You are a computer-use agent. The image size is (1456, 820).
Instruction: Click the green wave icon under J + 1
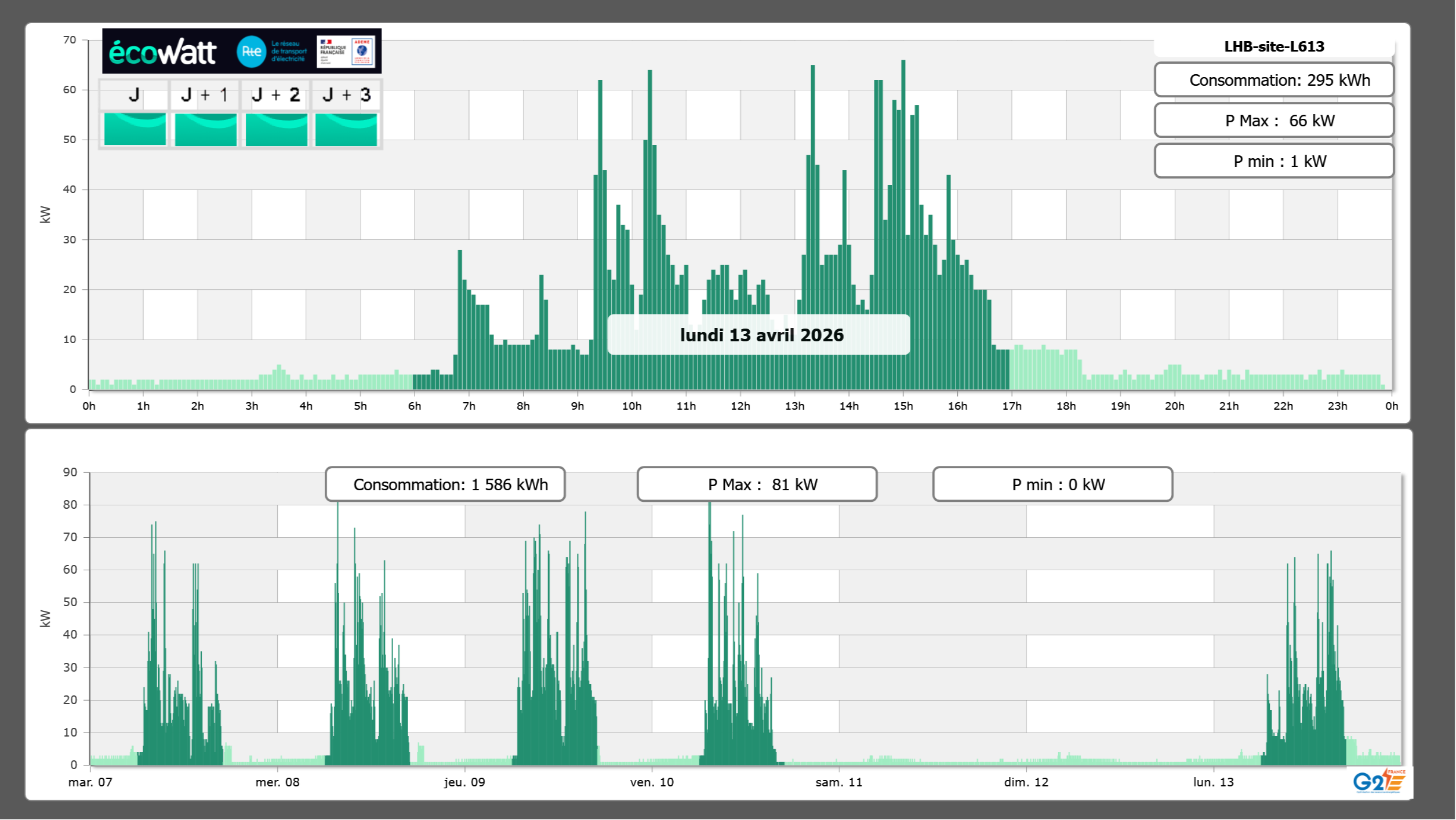click(206, 129)
